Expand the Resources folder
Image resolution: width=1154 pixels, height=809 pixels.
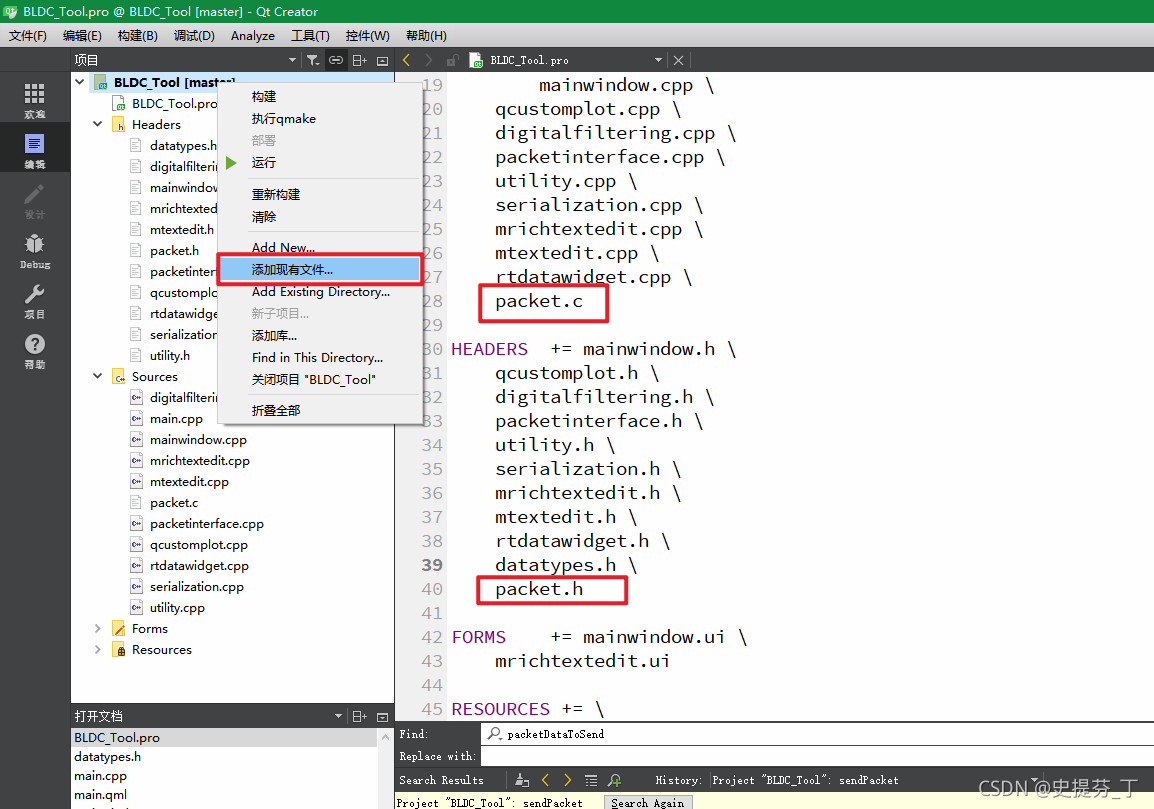point(97,649)
